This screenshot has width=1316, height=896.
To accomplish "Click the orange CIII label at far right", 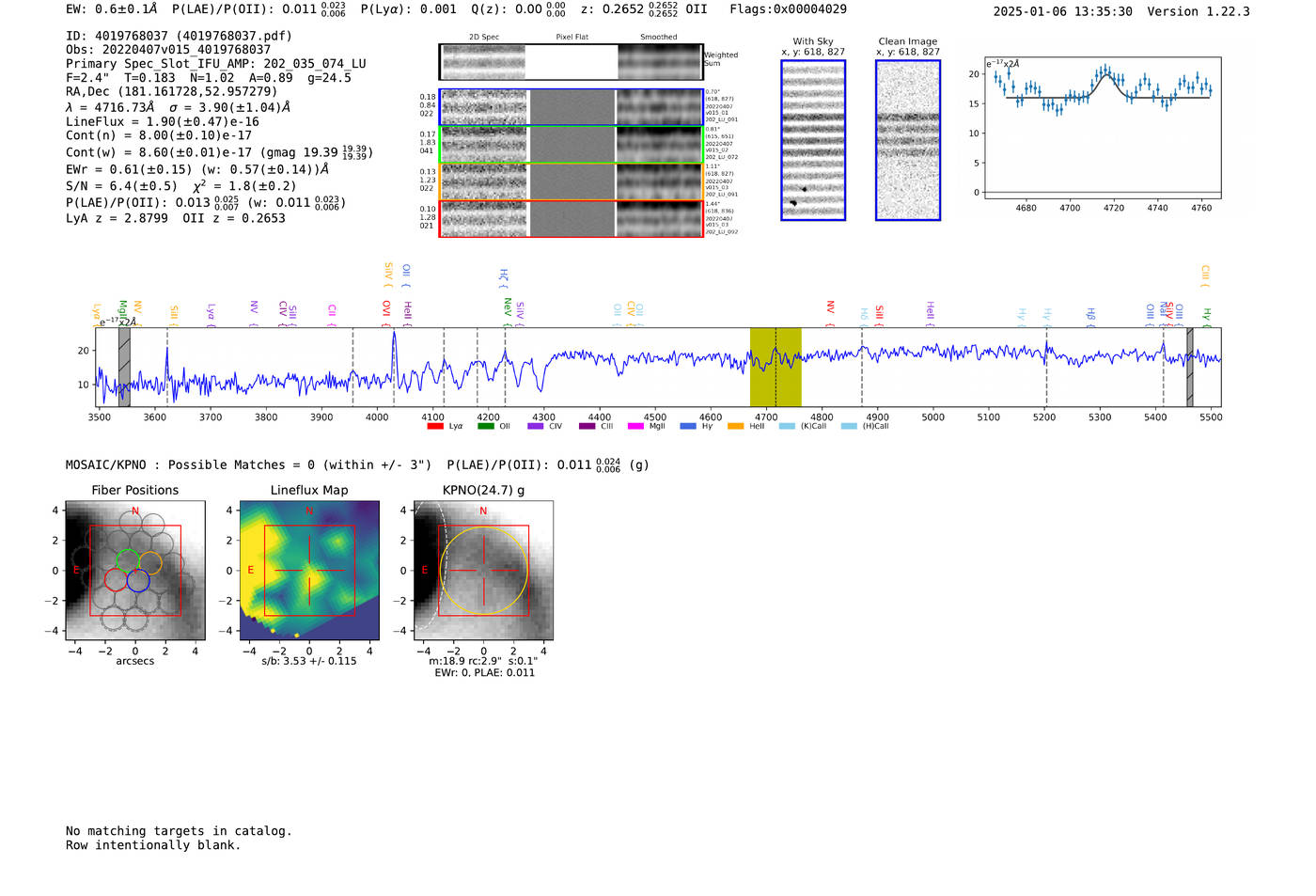I will point(1205,276).
